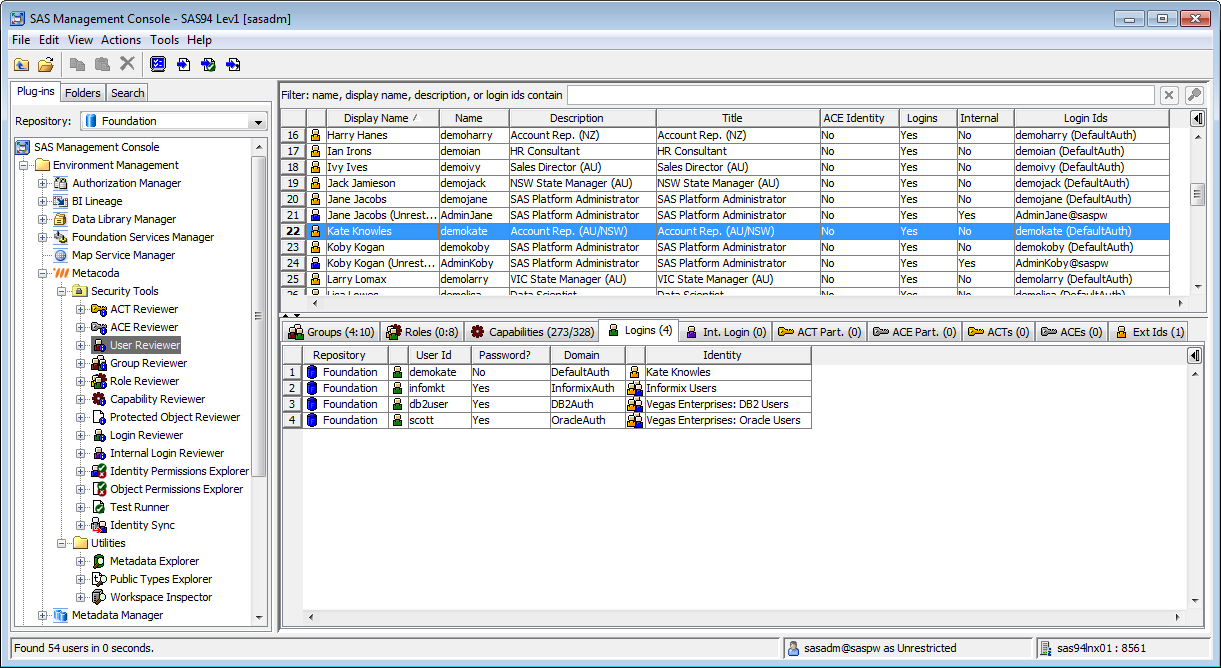Click the column chooser icon above logins table
This screenshot has width=1221, height=668.
pos(1194,355)
